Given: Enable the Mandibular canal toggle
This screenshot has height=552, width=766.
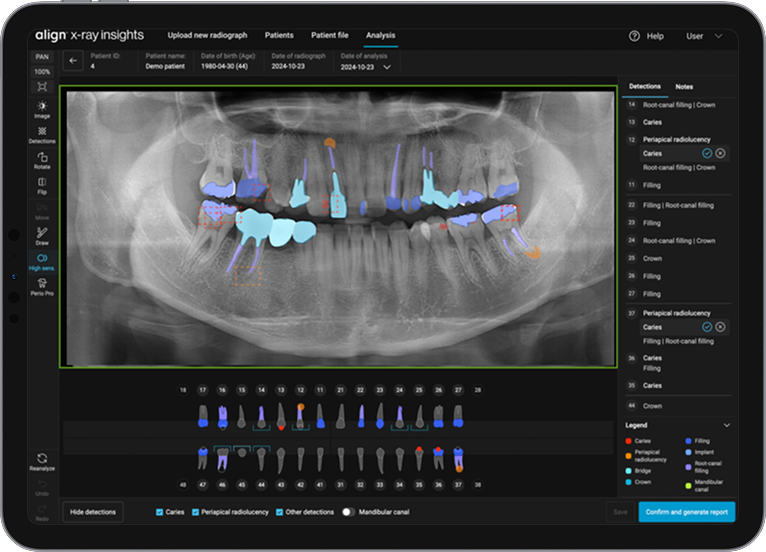Looking at the screenshot, I should coord(348,512).
